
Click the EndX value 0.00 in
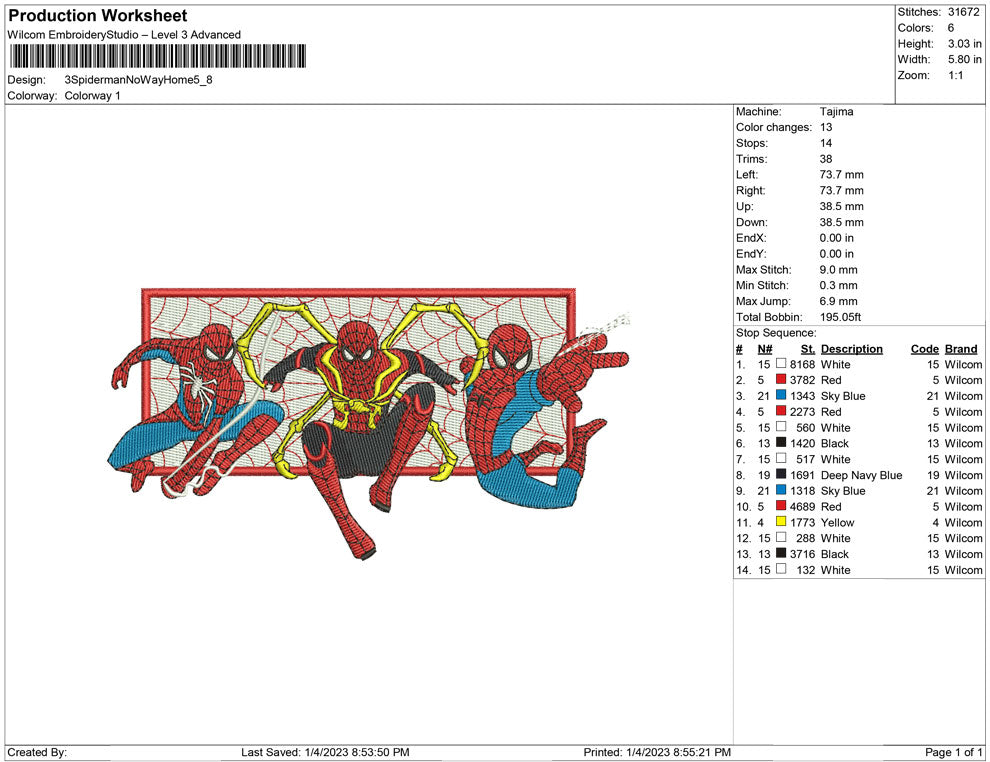tap(837, 238)
